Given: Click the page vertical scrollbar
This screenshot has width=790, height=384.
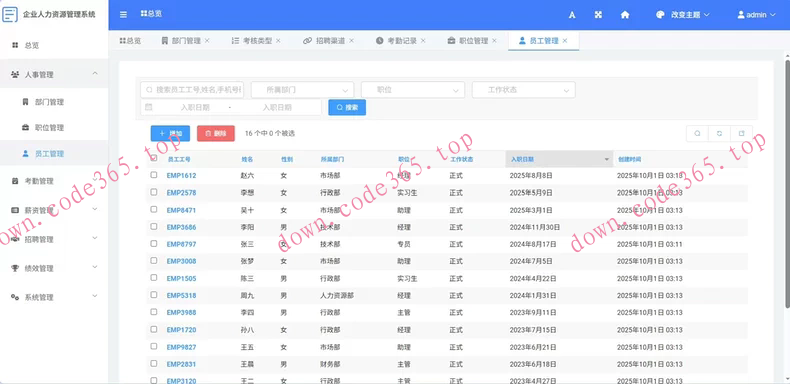Looking at the screenshot, I should [787, 184].
